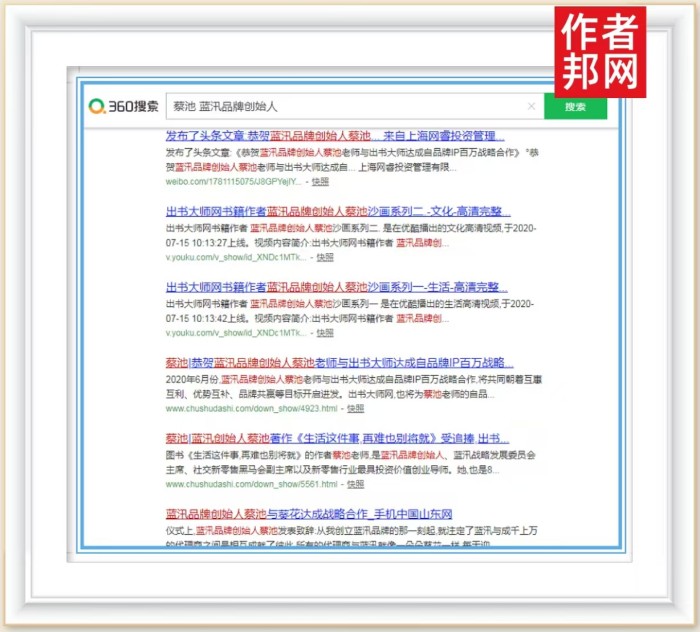The width and height of the screenshot is (700, 632).
Task: Clear the search box with the X icon
Action: 532,106
